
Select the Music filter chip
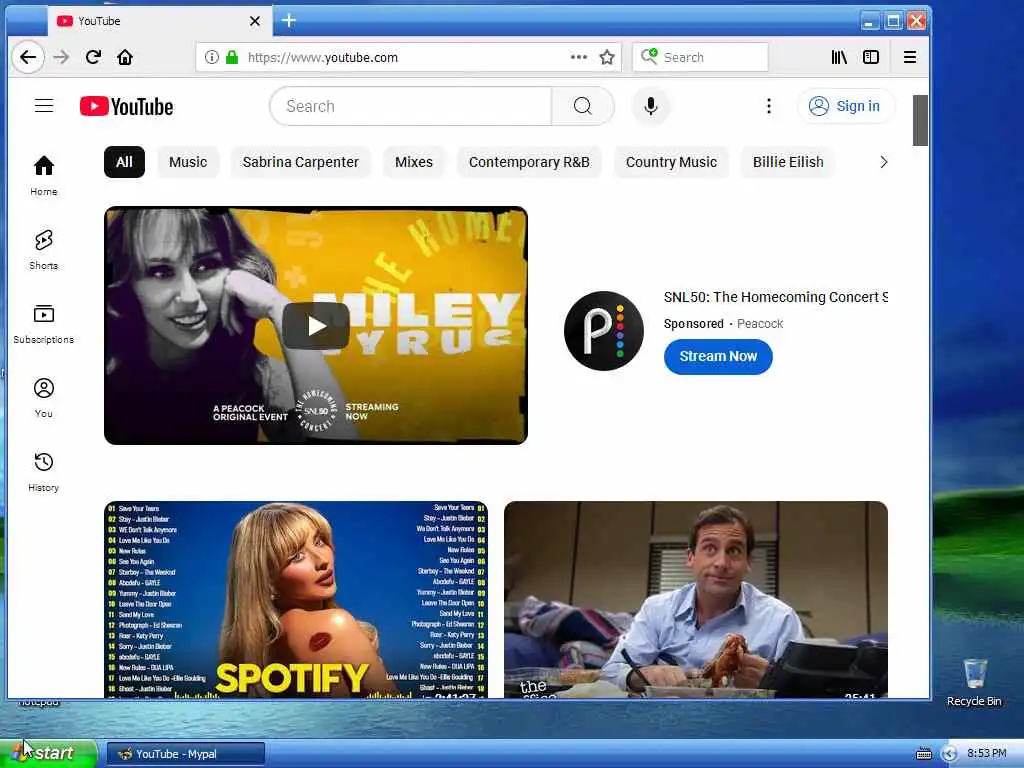(x=188, y=162)
